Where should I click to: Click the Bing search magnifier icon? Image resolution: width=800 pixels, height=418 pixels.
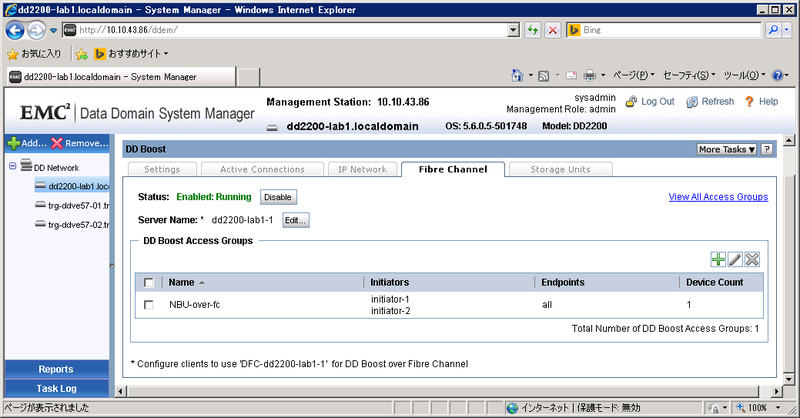coord(773,30)
